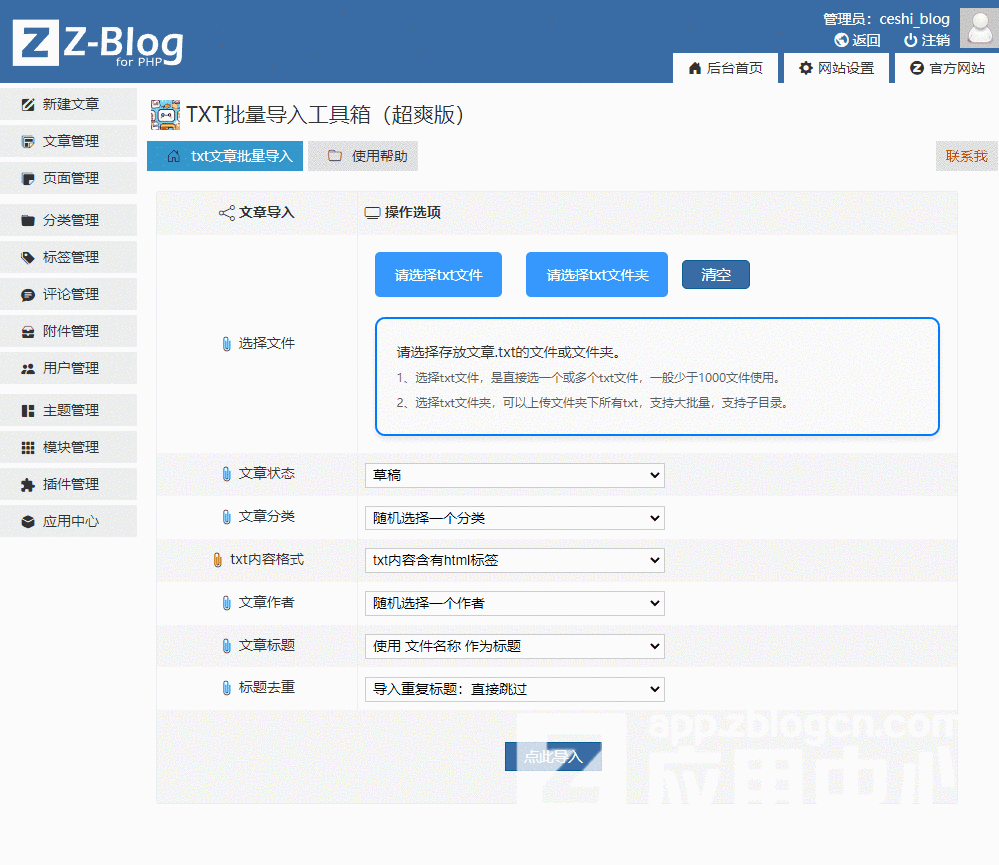Click the 评论管理 speech bubble icon

point(28,294)
